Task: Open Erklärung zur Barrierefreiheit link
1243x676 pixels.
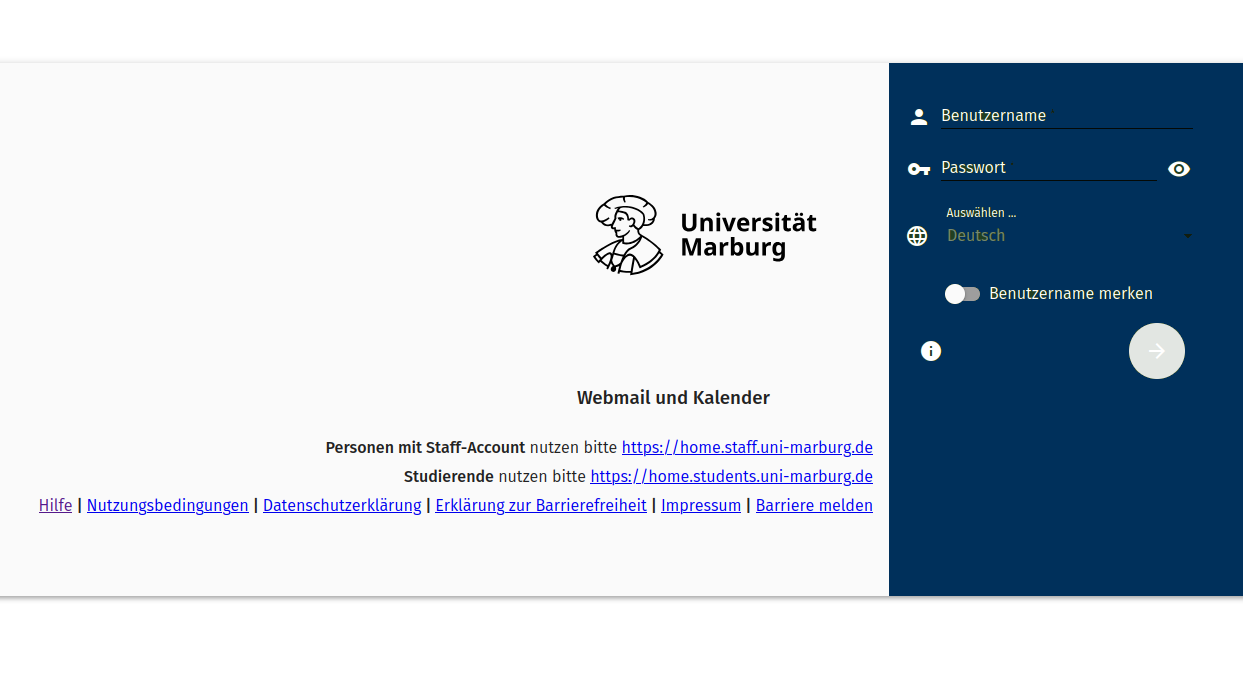Action: [541, 505]
